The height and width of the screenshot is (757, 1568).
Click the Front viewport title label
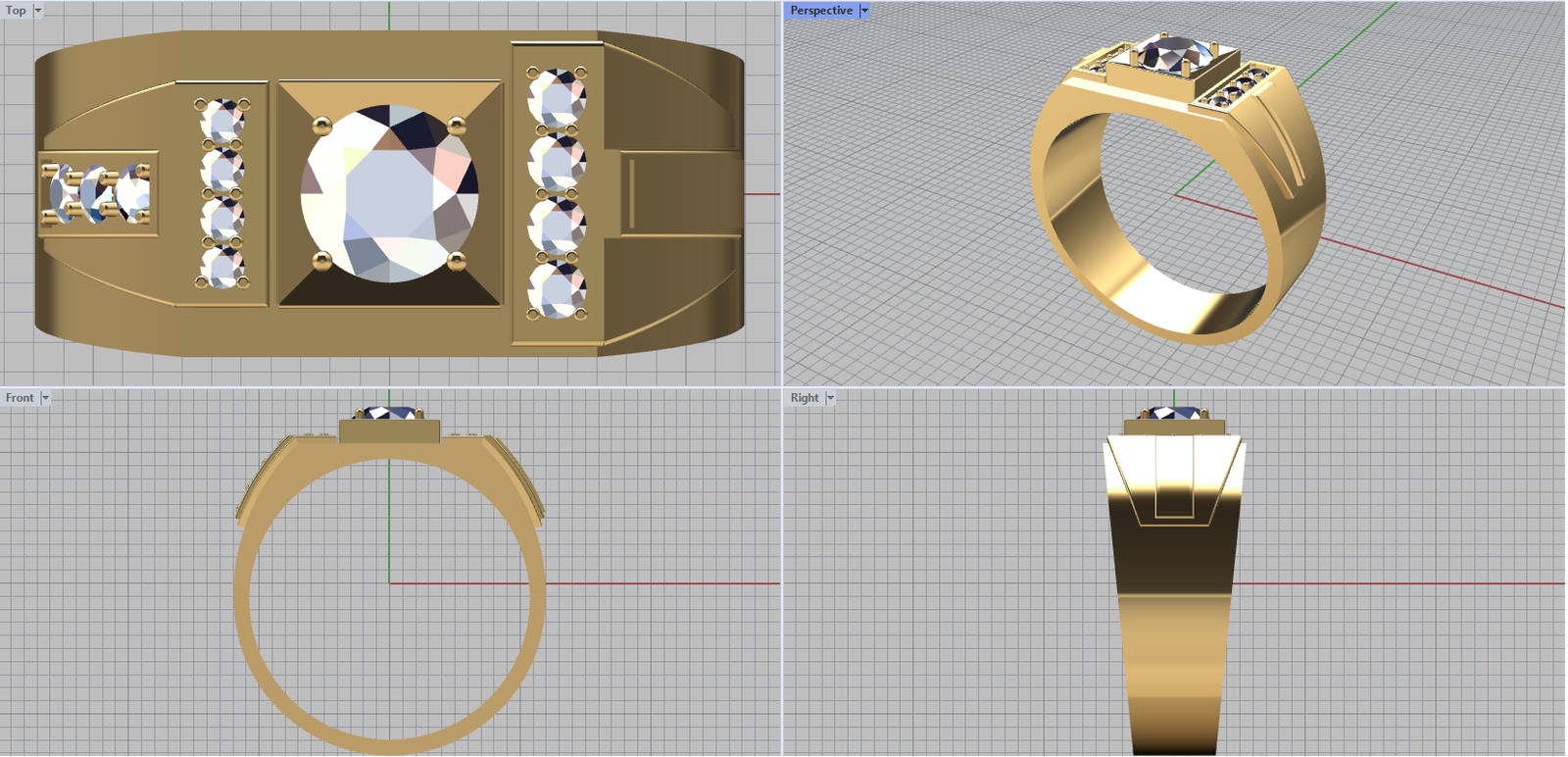[x=20, y=398]
